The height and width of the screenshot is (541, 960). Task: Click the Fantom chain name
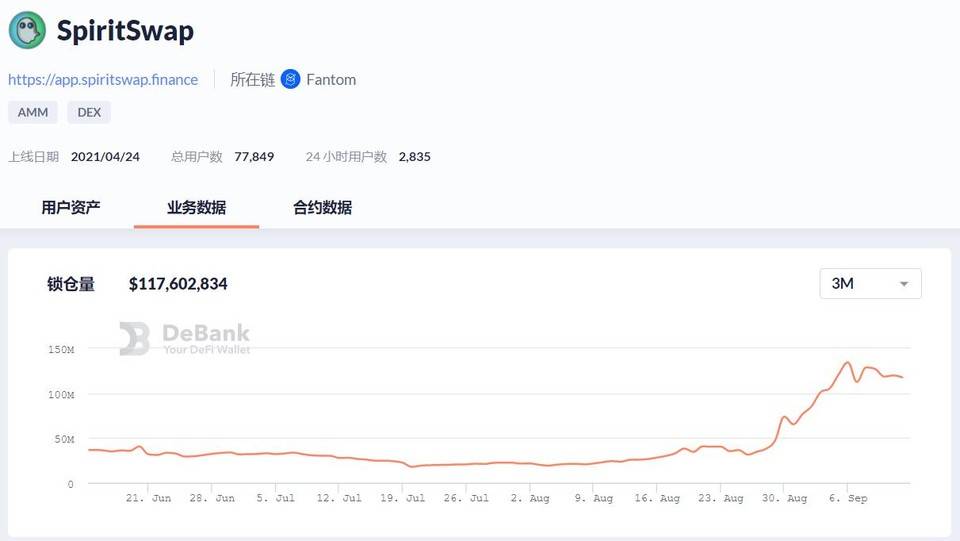click(331, 80)
